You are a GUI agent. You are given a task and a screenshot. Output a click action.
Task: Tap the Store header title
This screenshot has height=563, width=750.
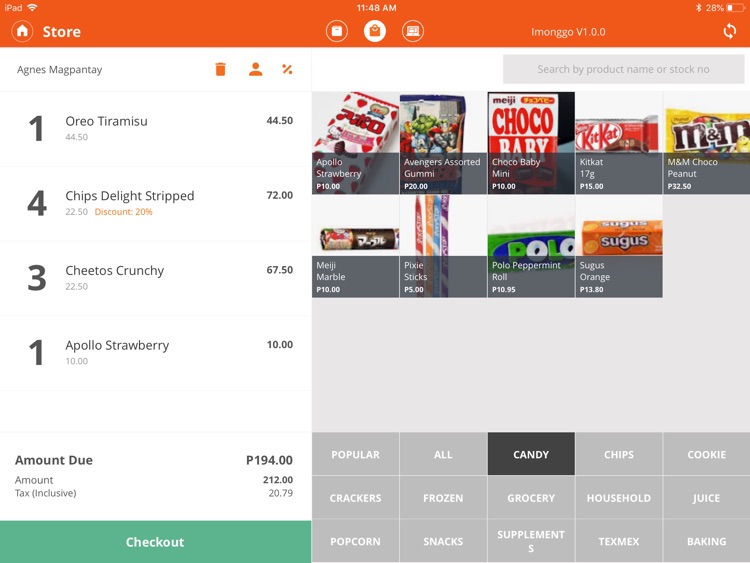(62, 32)
